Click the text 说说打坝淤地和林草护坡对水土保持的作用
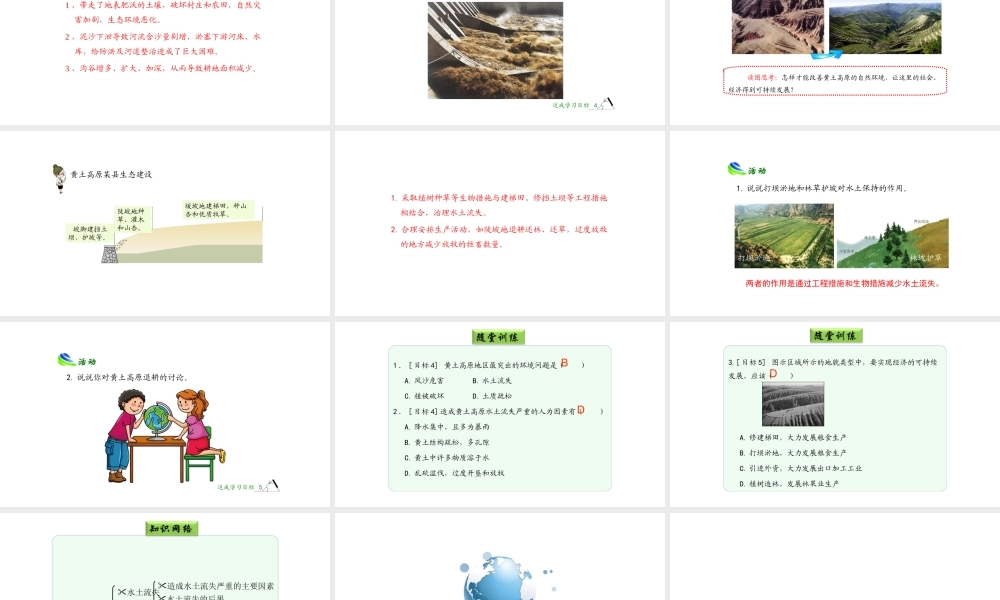Image resolution: width=1000 pixels, height=600 pixels. click(x=822, y=188)
